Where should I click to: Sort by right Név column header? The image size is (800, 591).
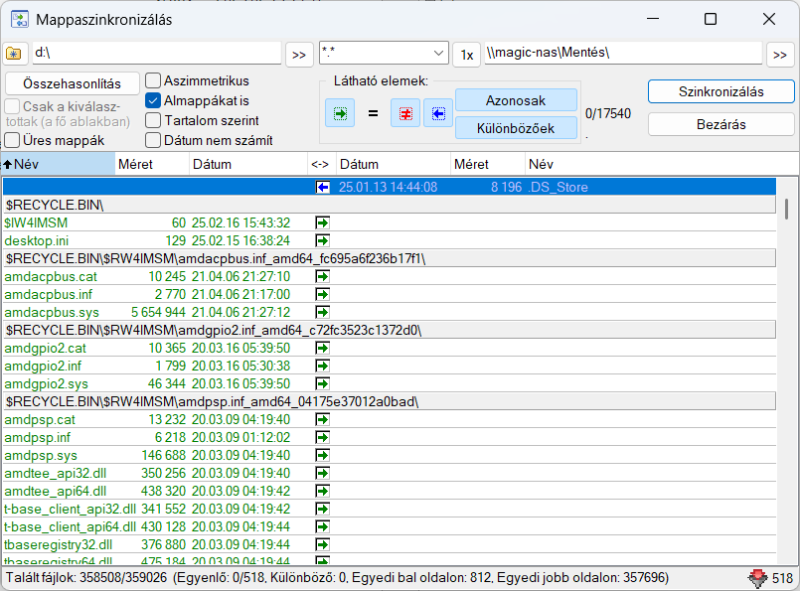click(662, 164)
